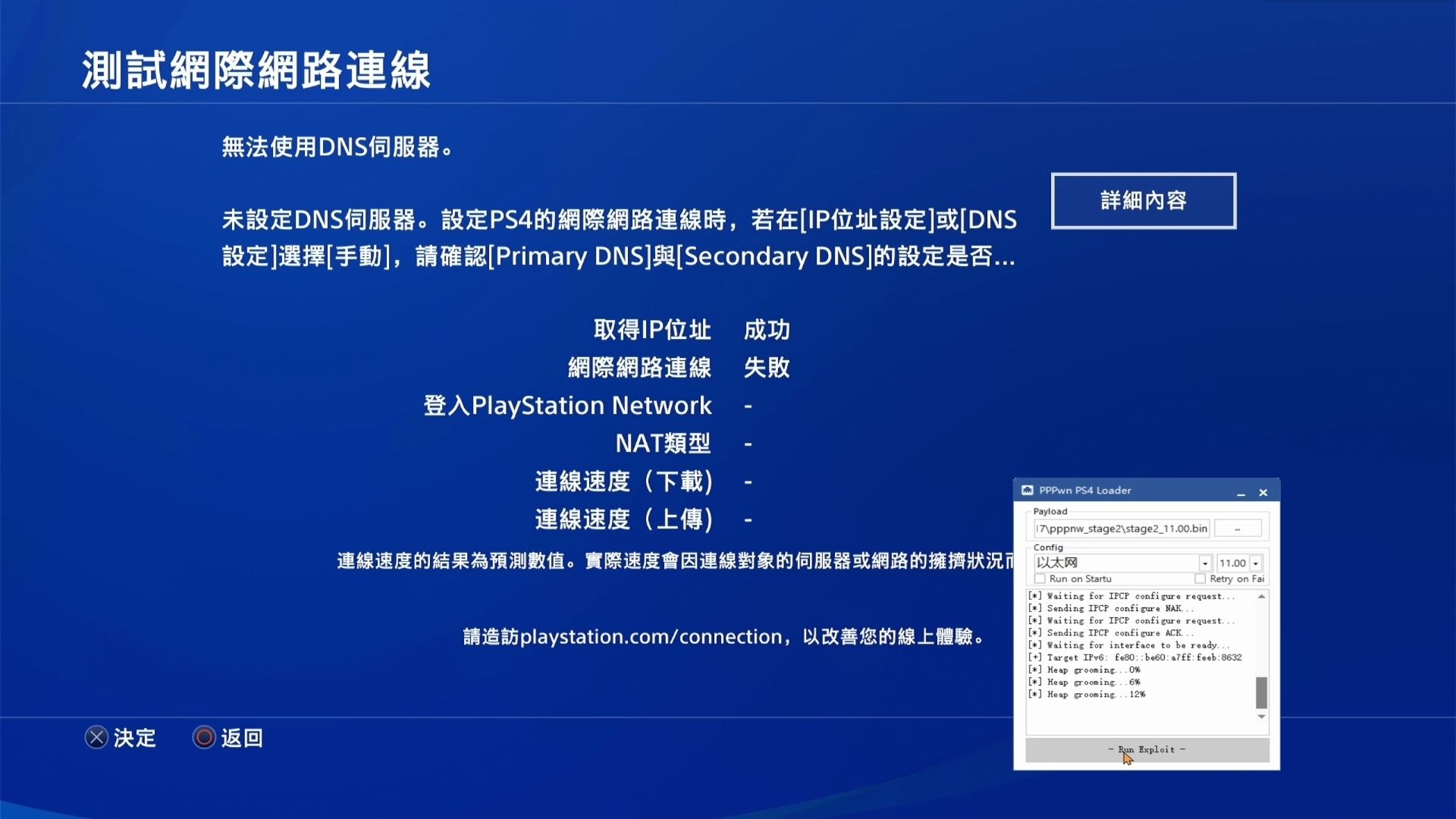This screenshot has height=819, width=1456.
Task: Click the 登入PlayStation Network row label
Action: tap(567, 406)
